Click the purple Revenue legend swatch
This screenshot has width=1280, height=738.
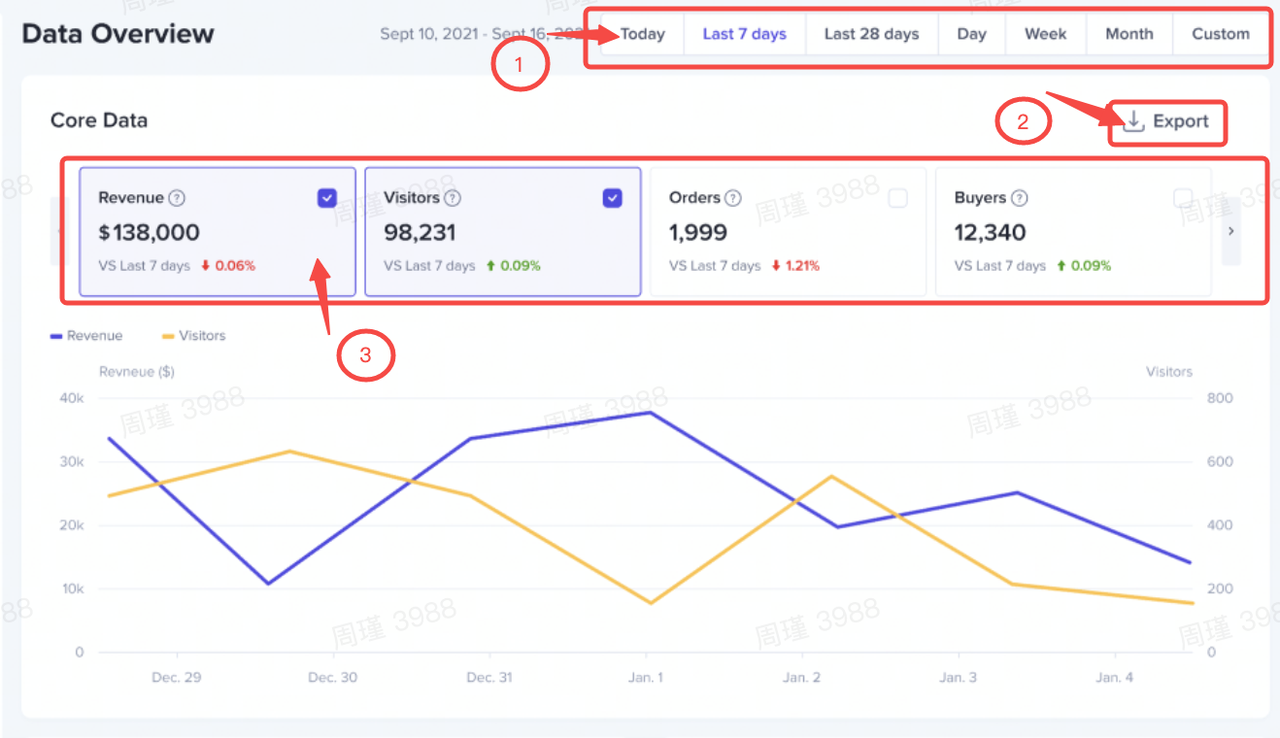[57, 336]
